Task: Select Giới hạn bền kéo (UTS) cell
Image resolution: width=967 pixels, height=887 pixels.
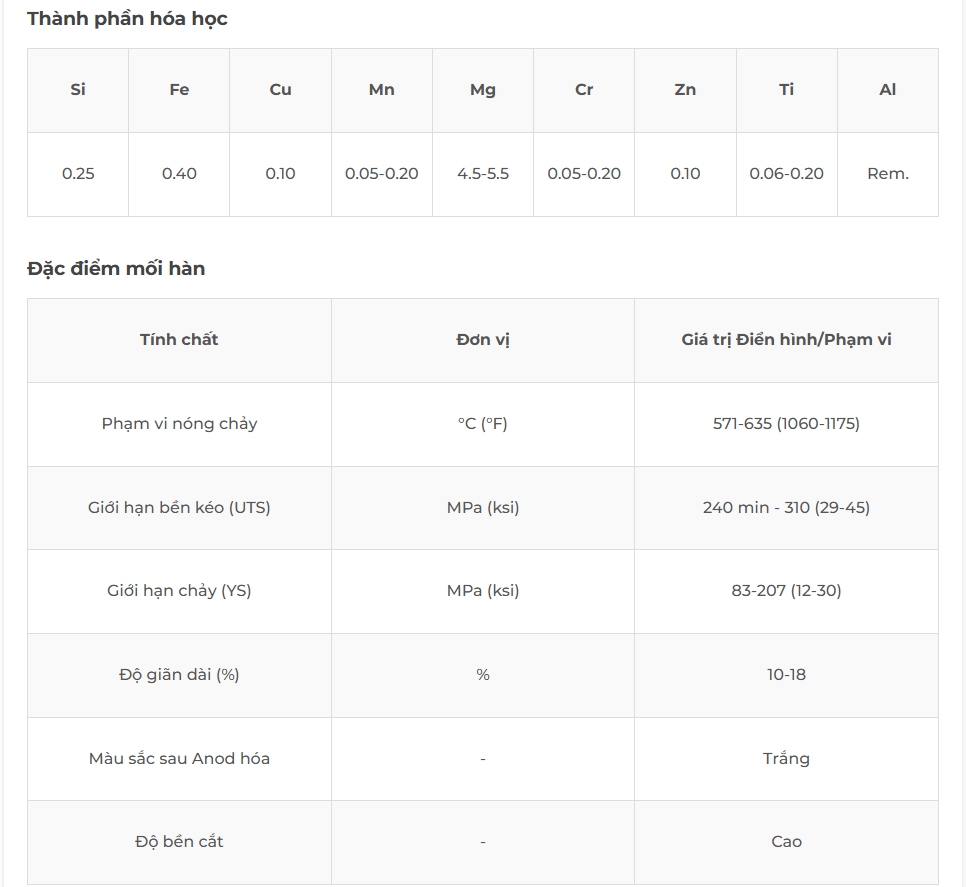Action: click(179, 508)
